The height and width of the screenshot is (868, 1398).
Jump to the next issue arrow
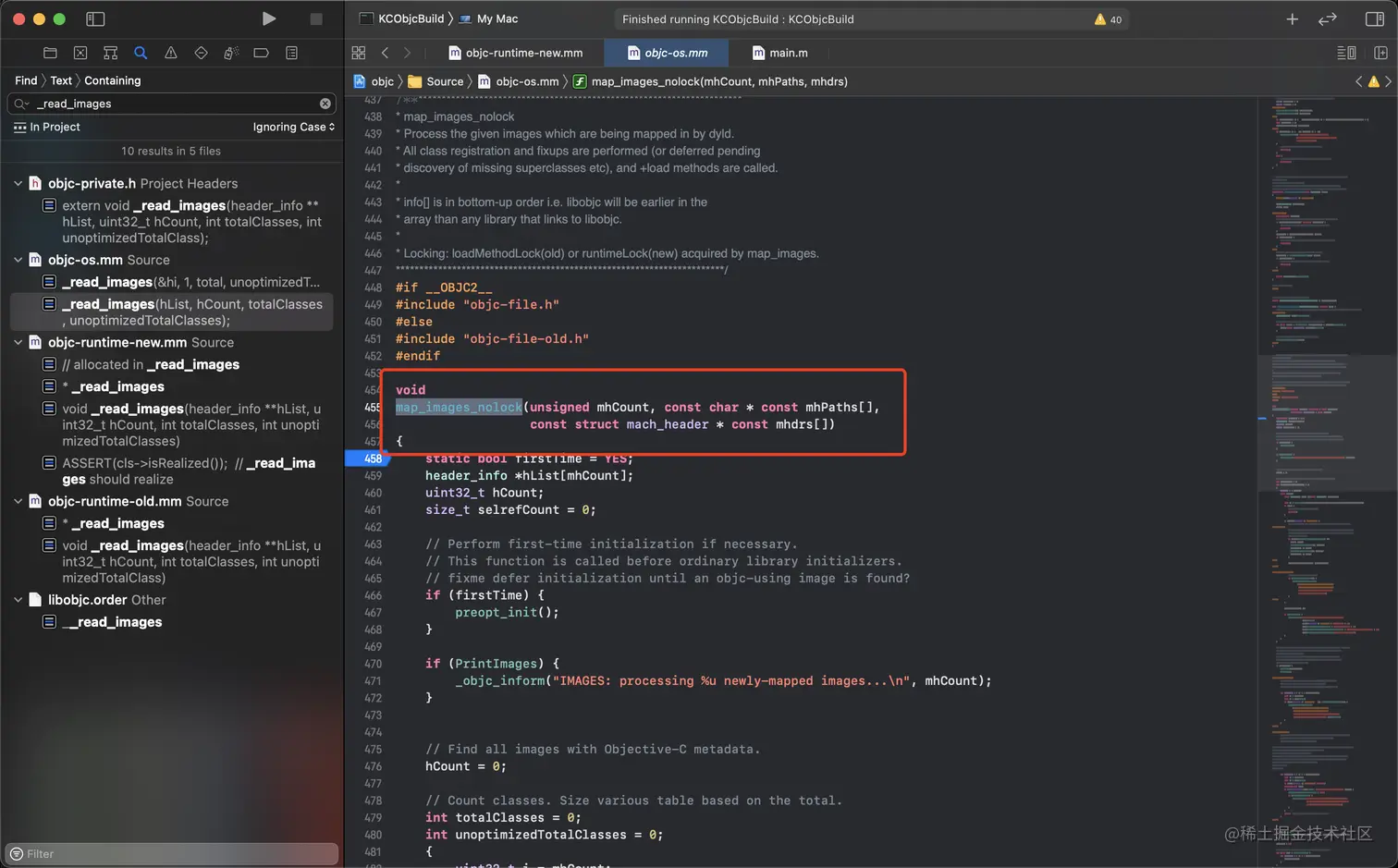click(1388, 81)
